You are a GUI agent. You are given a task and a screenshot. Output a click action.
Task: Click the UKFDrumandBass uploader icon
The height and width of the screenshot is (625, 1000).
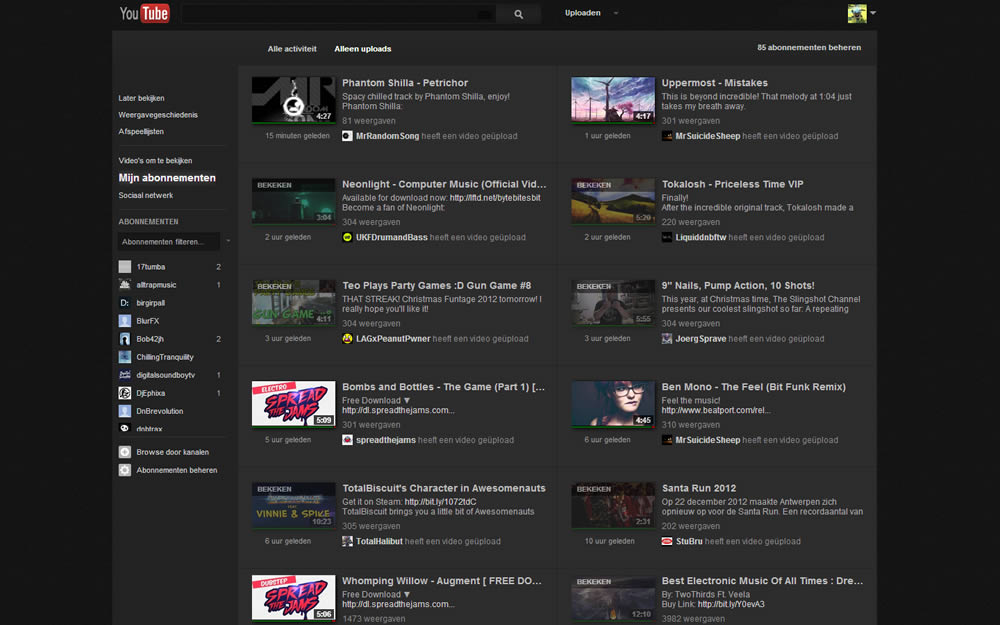click(x=346, y=238)
